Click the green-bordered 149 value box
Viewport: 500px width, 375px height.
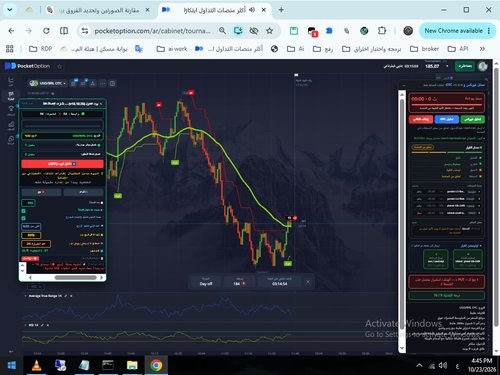28,203
